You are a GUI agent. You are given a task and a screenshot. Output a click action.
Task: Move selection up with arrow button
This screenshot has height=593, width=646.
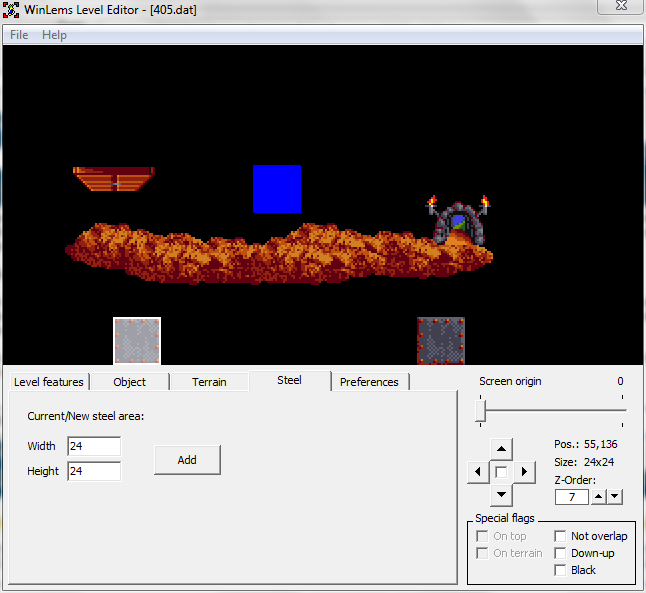click(501, 449)
